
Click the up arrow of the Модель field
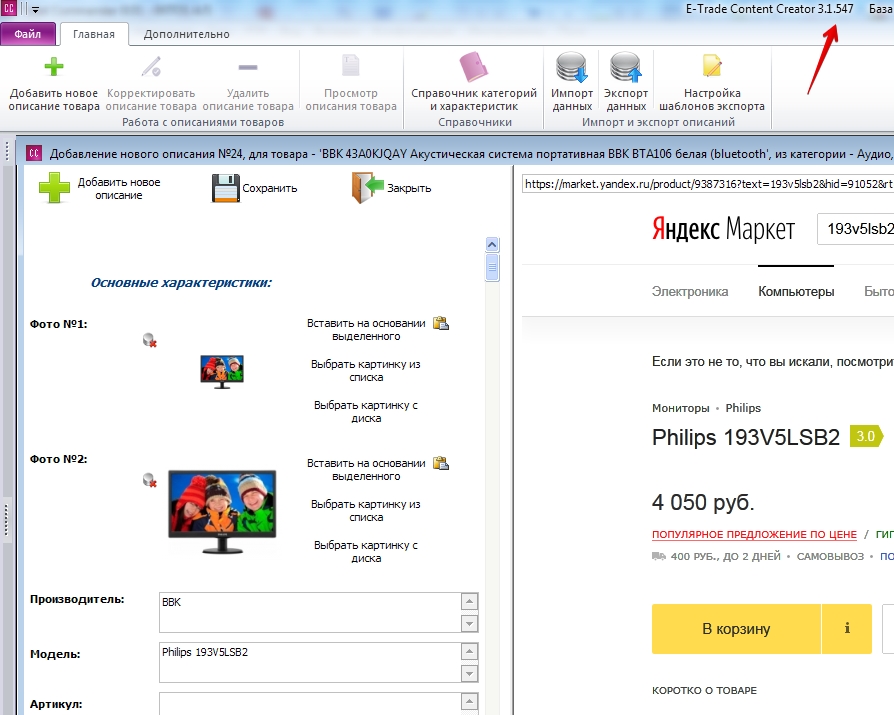pyautogui.click(x=469, y=652)
